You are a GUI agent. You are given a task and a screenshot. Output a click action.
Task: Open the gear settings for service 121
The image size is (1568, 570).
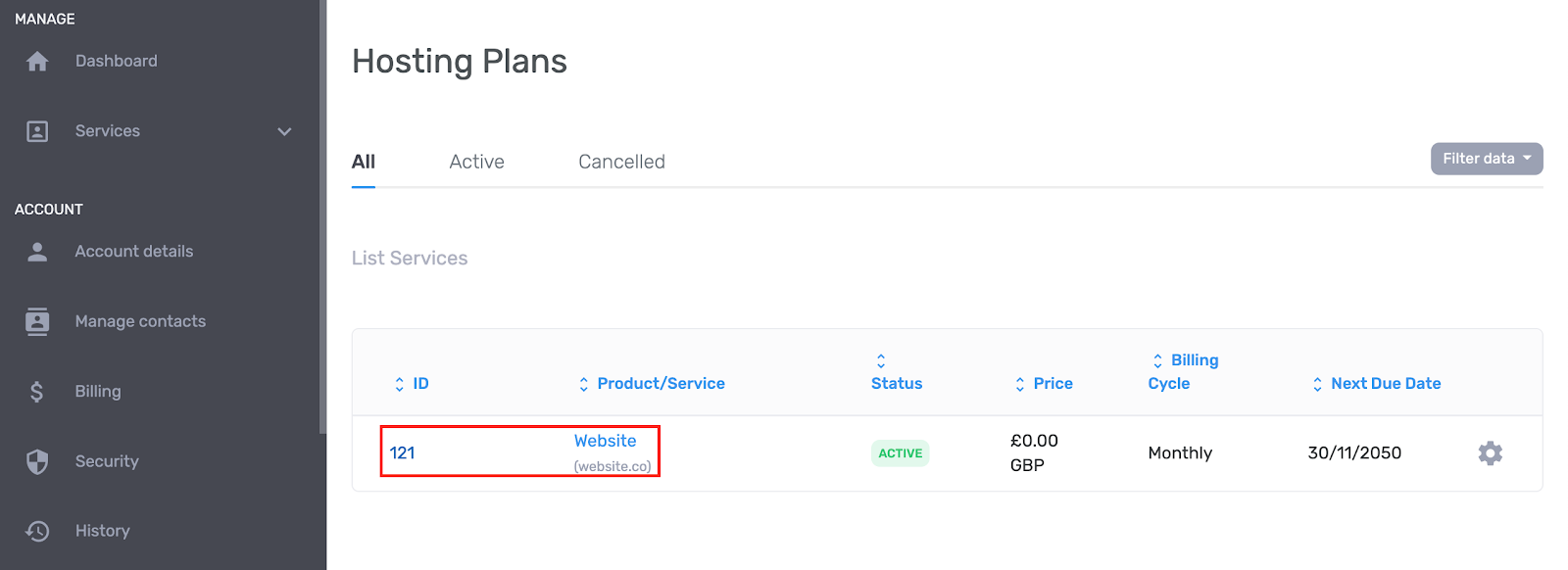click(x=1490, y=452)
